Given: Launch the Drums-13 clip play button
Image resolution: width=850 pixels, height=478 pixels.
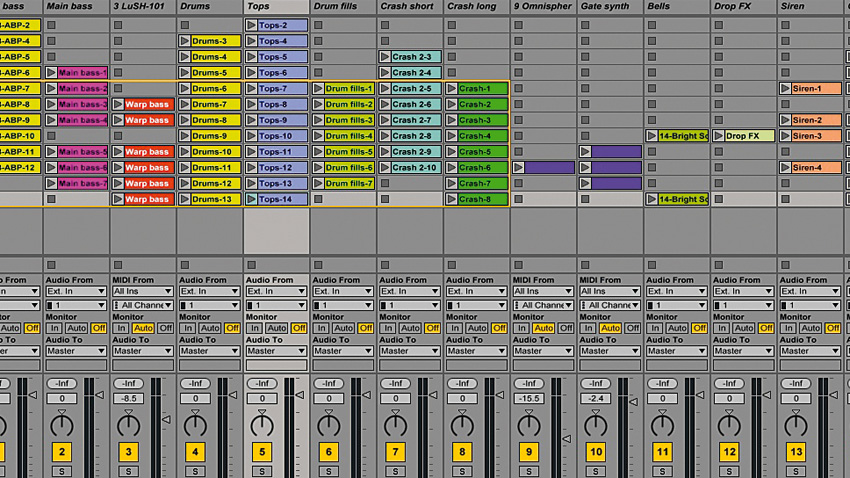Looking at the screenshot, I should [185, 199].
